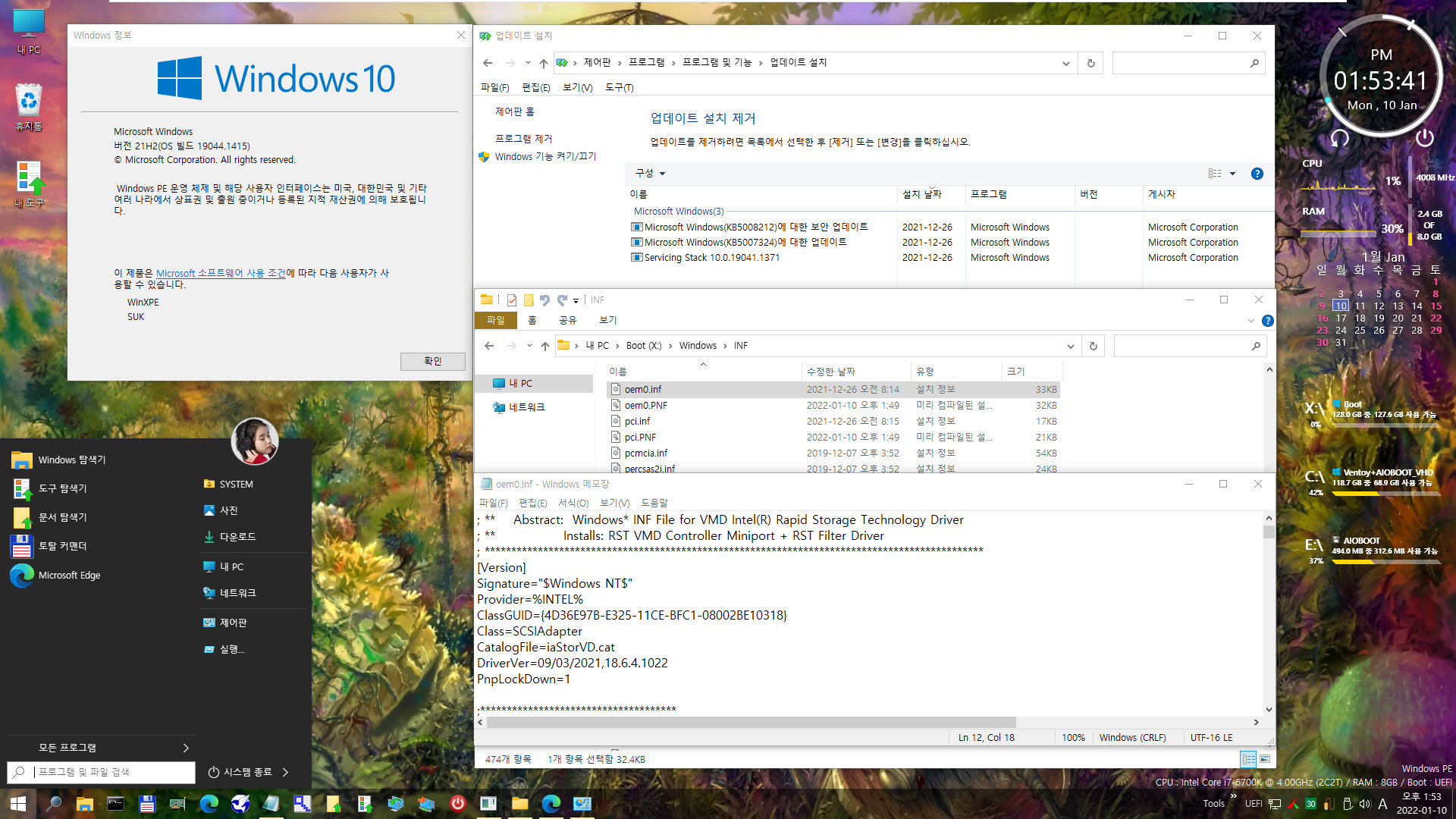Viewport: 1456px width, 819px height.
Task: Open Windows 탐색기 in start menu
Action: (x=72, y=460)
